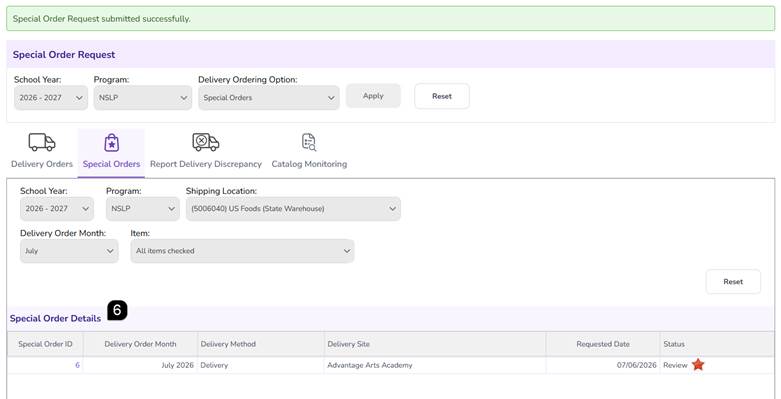Image resolution: width=781 pixels, height=399 pixels.
Task: Click the Requested Date column header
Action: click(x=603, y=344)
